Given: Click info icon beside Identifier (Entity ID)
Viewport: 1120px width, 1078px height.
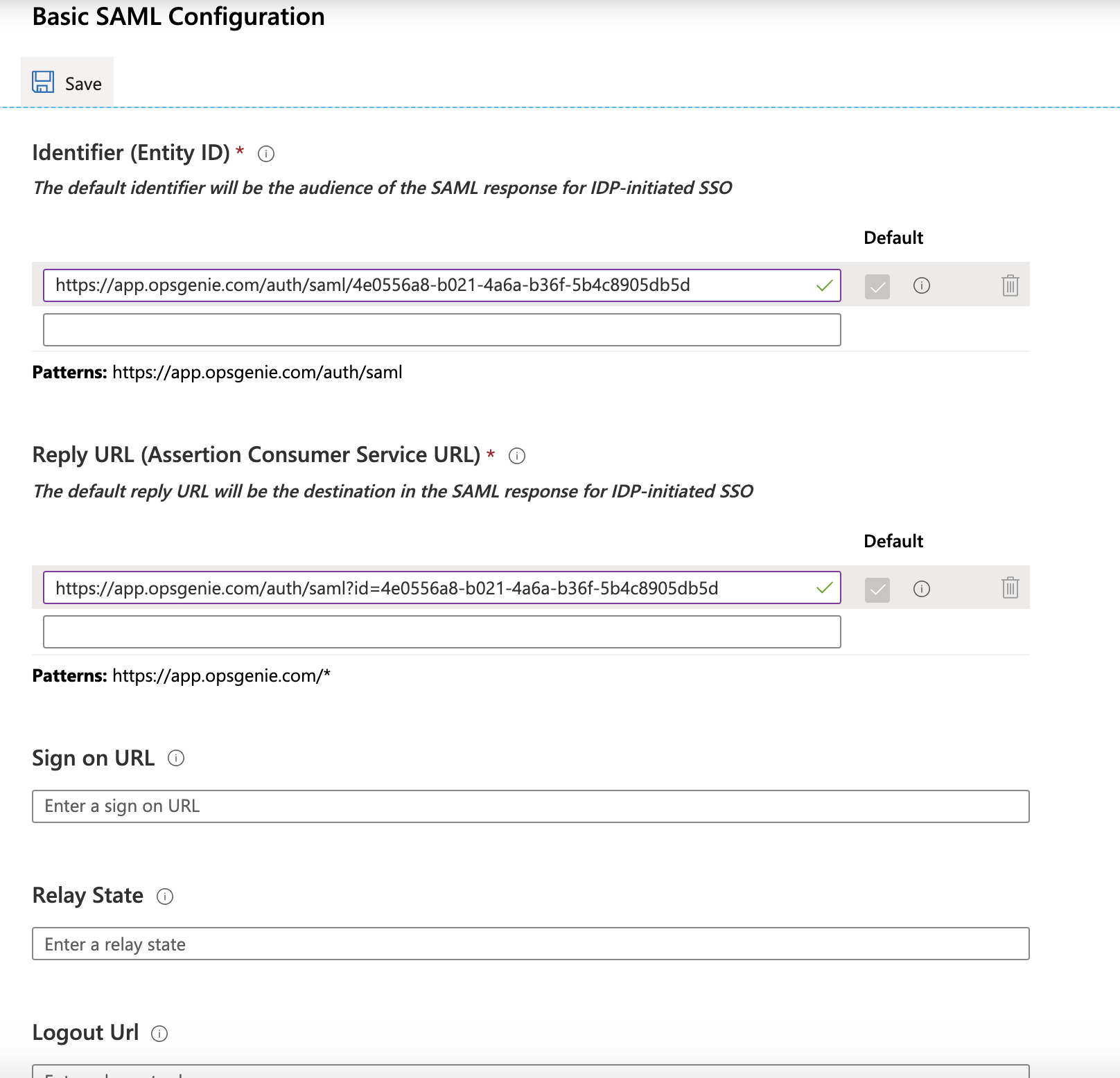Looking at the screenshot, I should point(266,154).
